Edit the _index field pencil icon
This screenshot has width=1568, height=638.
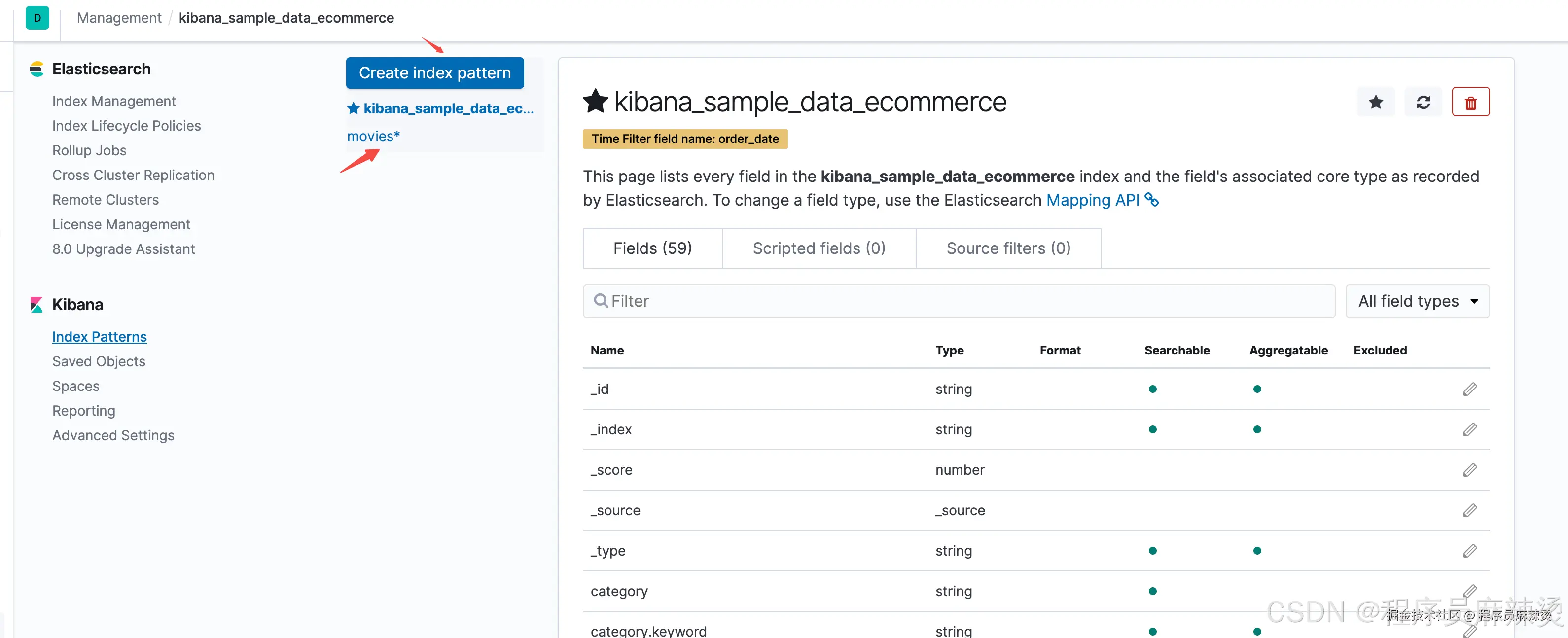tap(1469, 430)
